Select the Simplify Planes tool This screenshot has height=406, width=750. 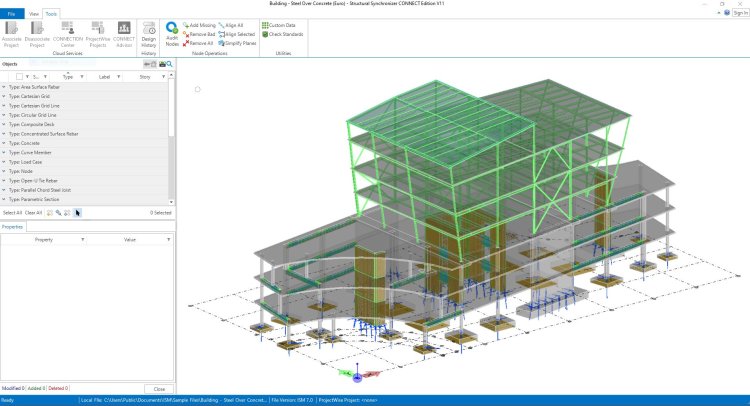pyautogui.click(x=239, y=44)
